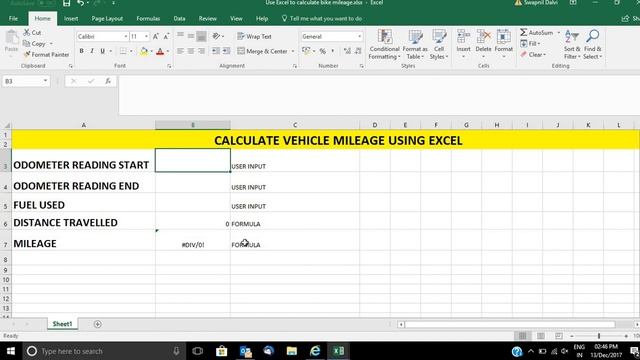Open the General number format dropdown

point(359,37)
